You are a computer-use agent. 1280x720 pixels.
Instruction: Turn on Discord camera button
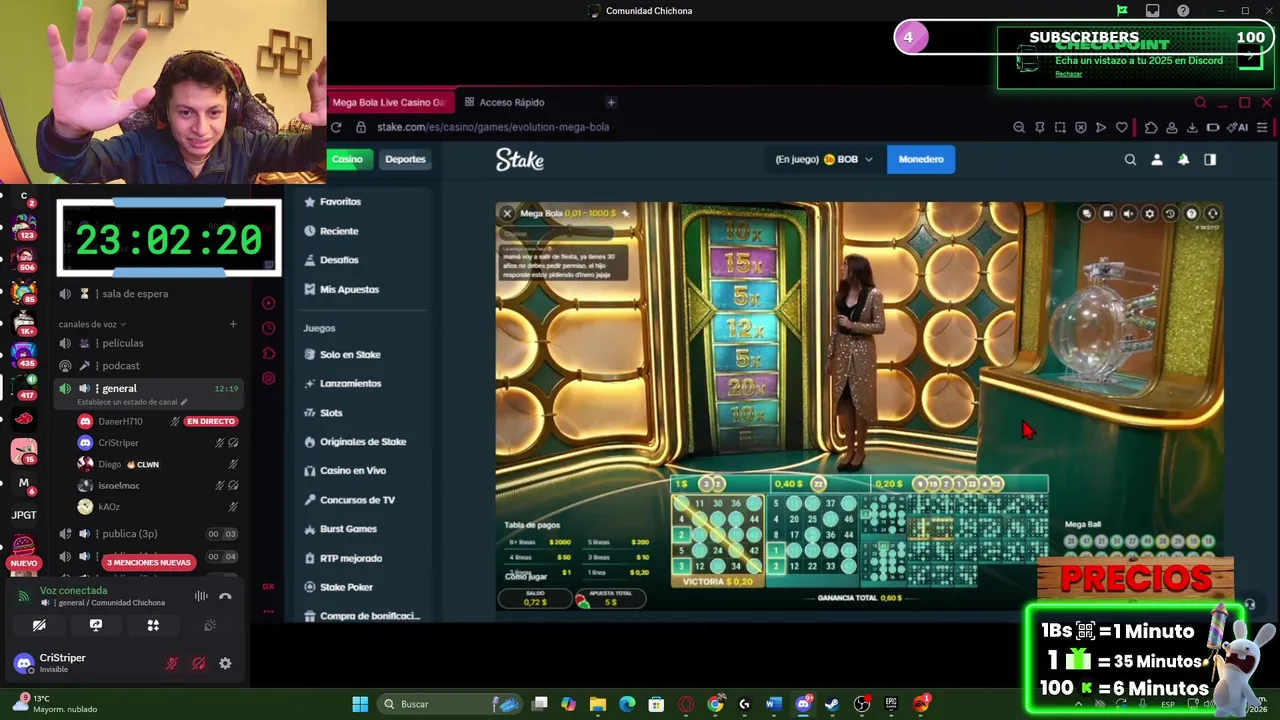(x=39, y=625)
